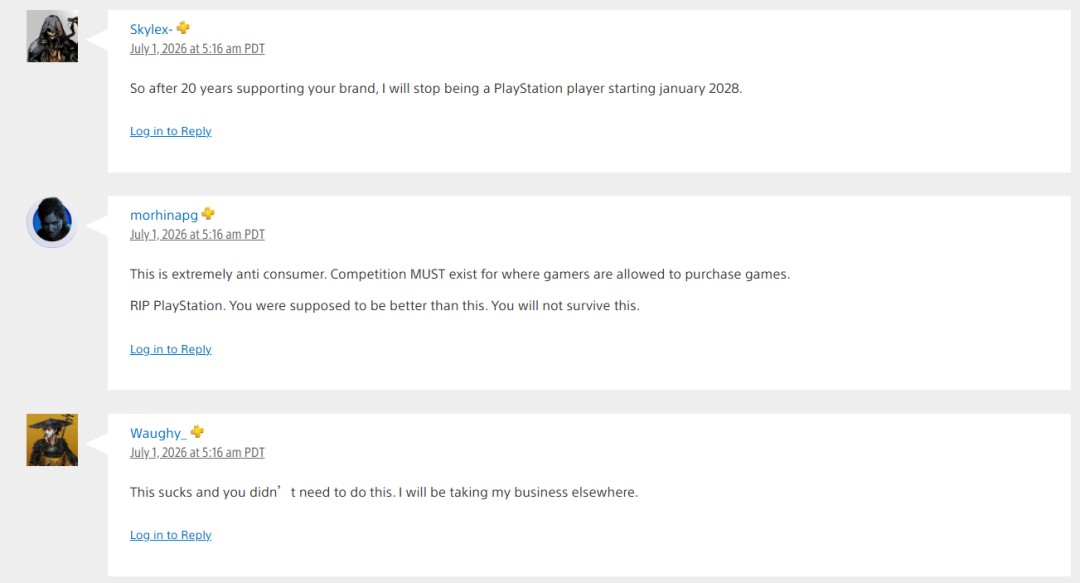Open the Skylex- username profile link
This screenshot has width=1080, height=583.
point(151,30)
